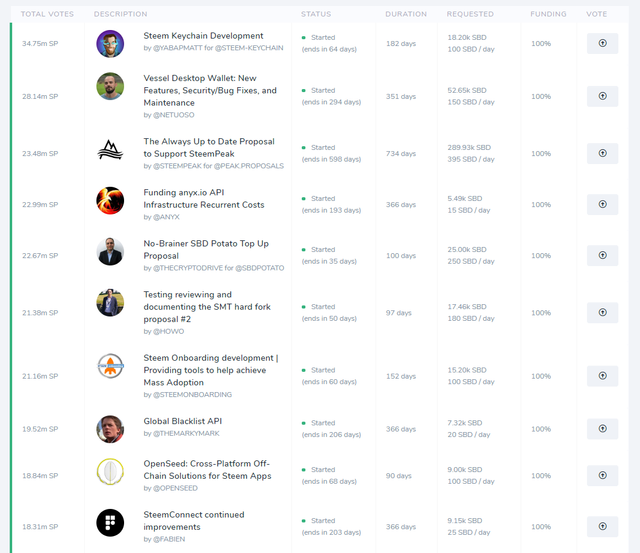
Task: Click the @FABIEN SteemConnect logo avatar
Action: coord(110,523)
